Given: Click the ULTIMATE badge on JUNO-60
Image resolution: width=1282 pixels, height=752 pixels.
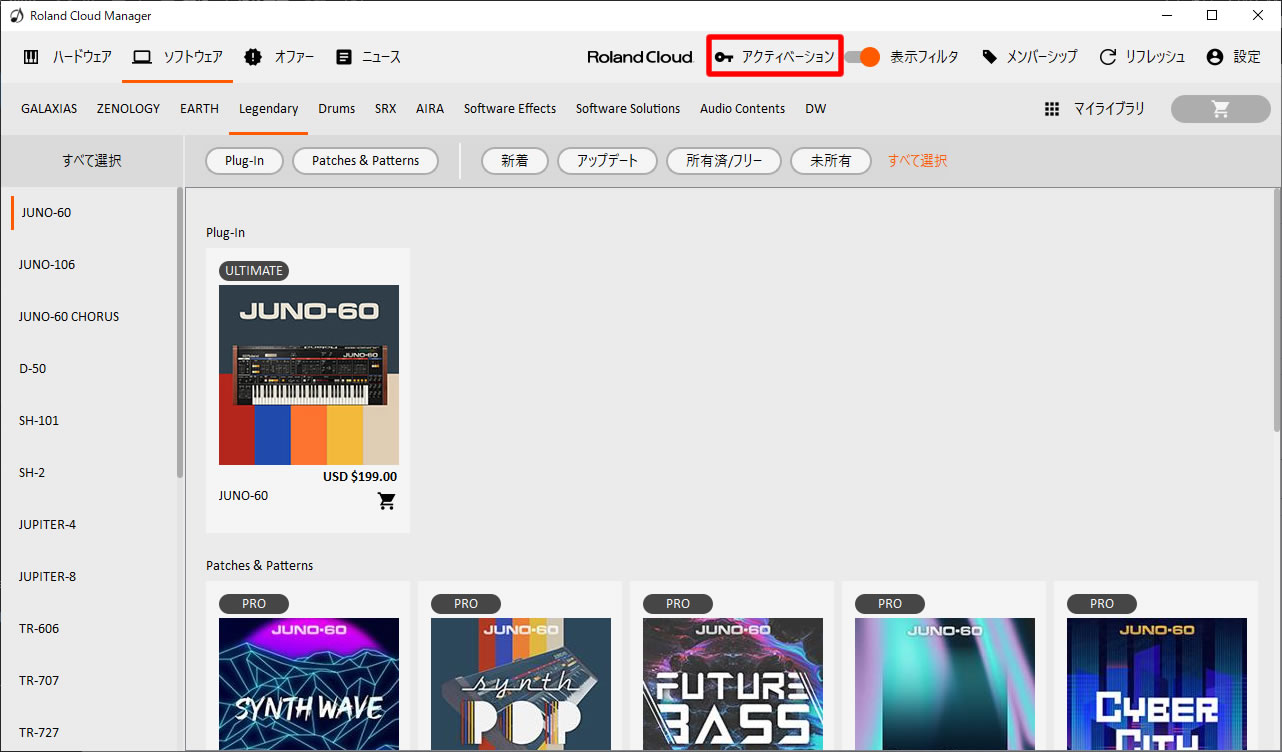Looking at the screenshot, I should pyautogui.click(x=254, y=270).
